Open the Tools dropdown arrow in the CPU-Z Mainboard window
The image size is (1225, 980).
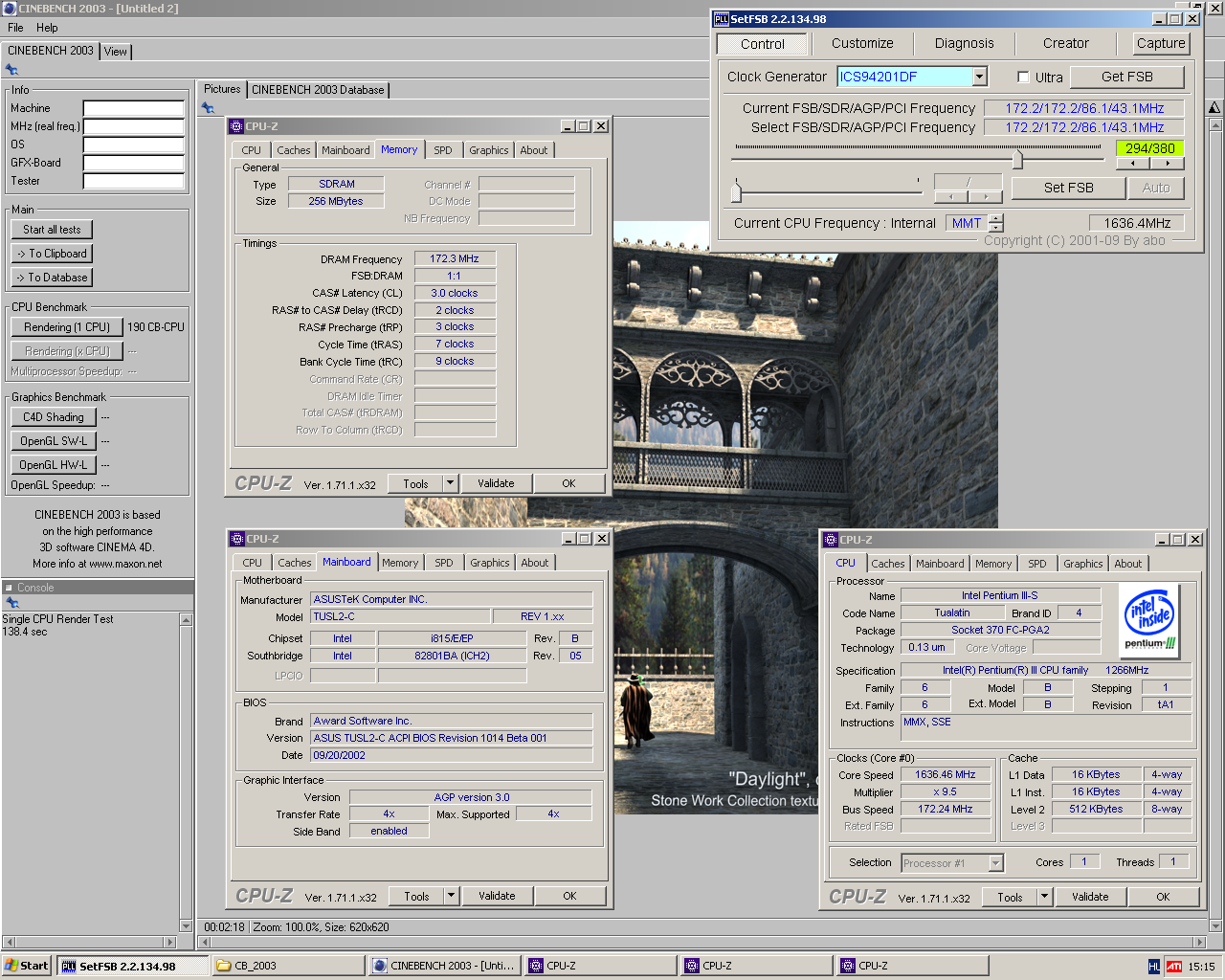coord(451,896)
